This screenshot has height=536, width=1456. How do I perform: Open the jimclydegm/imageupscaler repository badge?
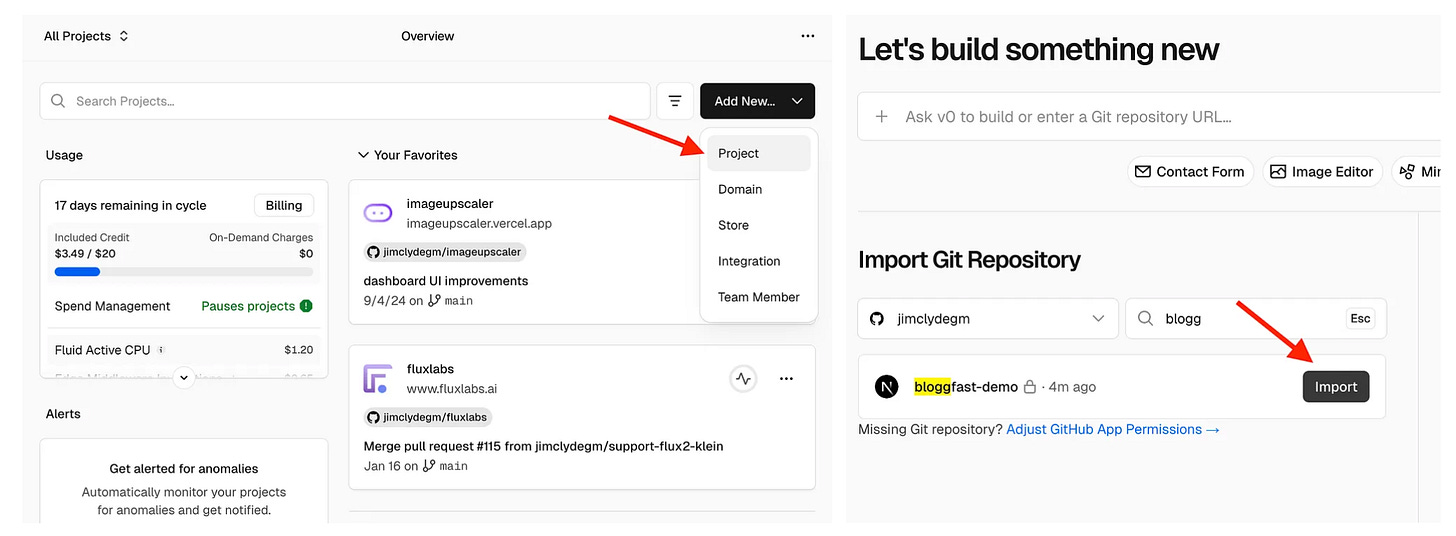click(x=445, y=252)
